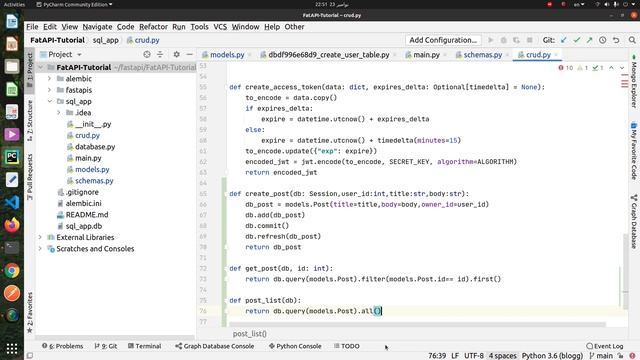Open Git history clock icon
The image size is (640, 360).
click(602, 40)
